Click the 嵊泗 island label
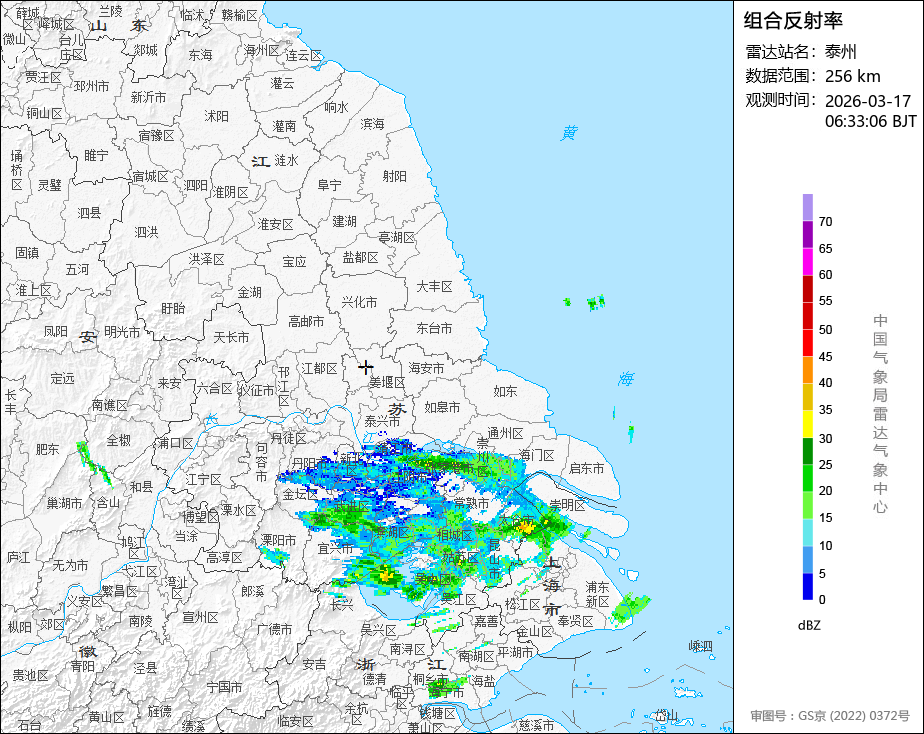The width and height of the screenshot is (924, 734). [701, 646]
